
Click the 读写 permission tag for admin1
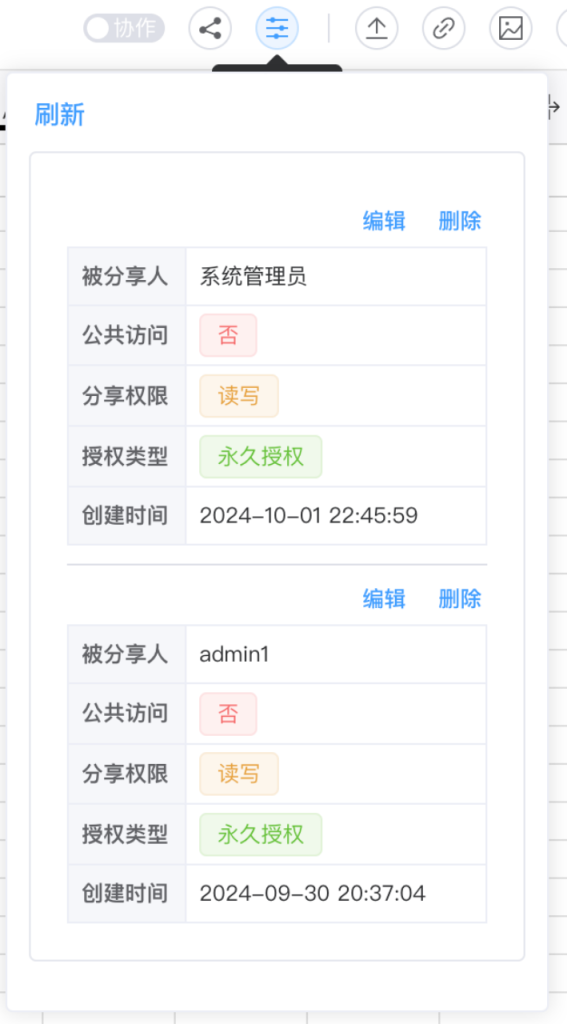[x=239, y=774]
